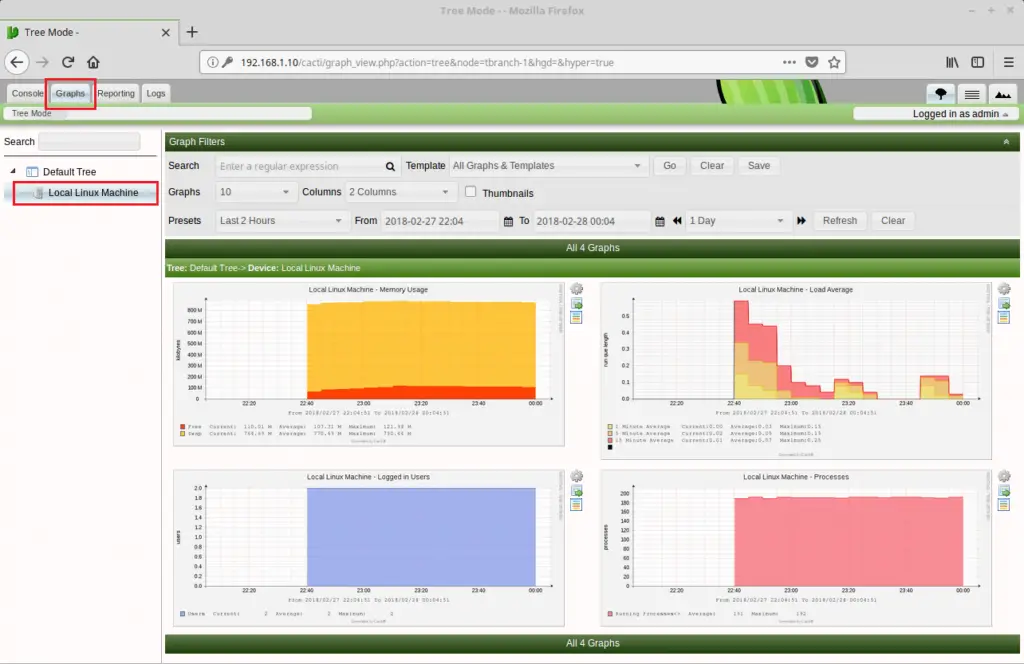Open Firefox Library icon
The image size is (1024, 664).
point(952,62)
